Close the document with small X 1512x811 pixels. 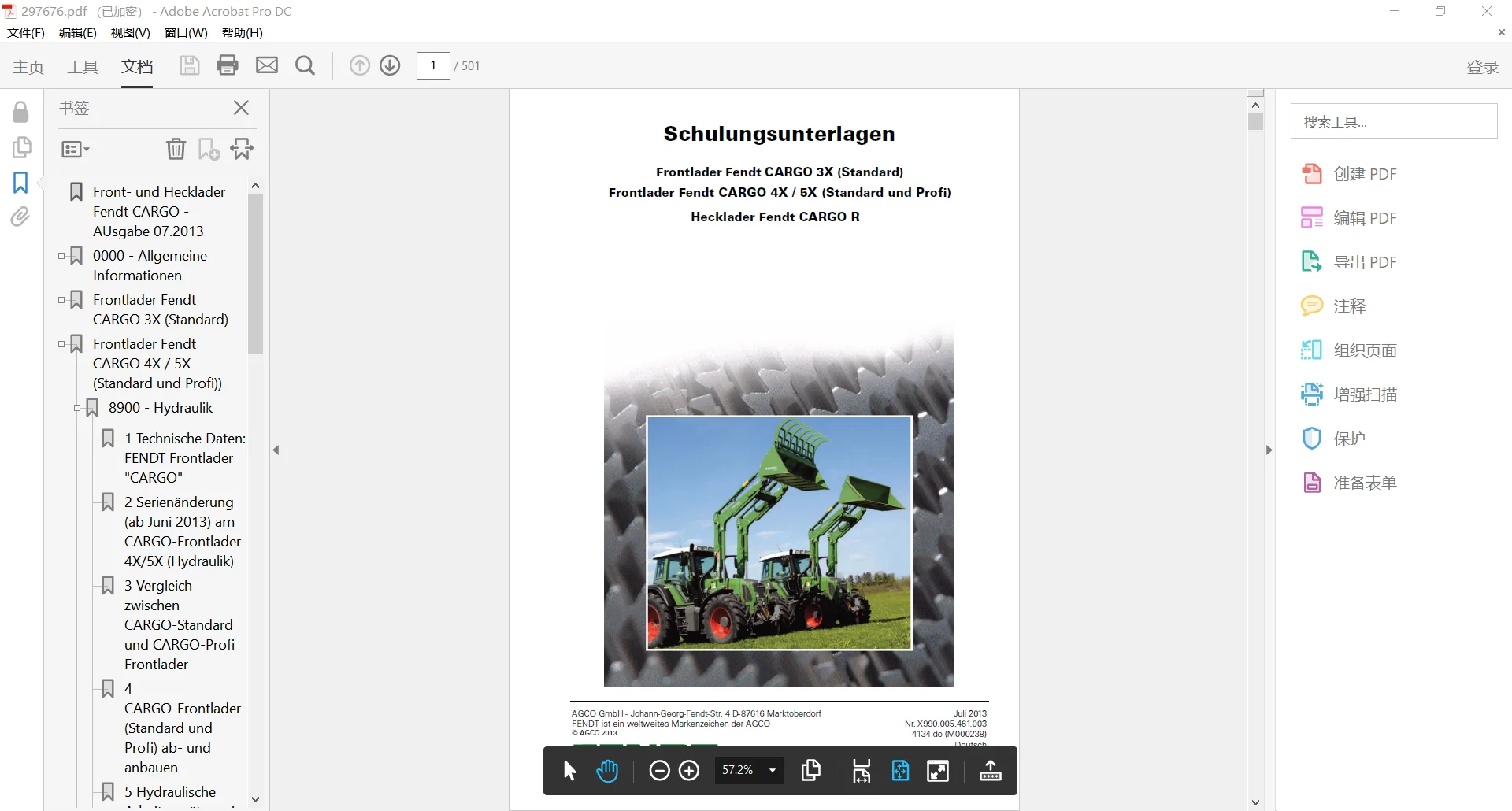[1501, 32]
